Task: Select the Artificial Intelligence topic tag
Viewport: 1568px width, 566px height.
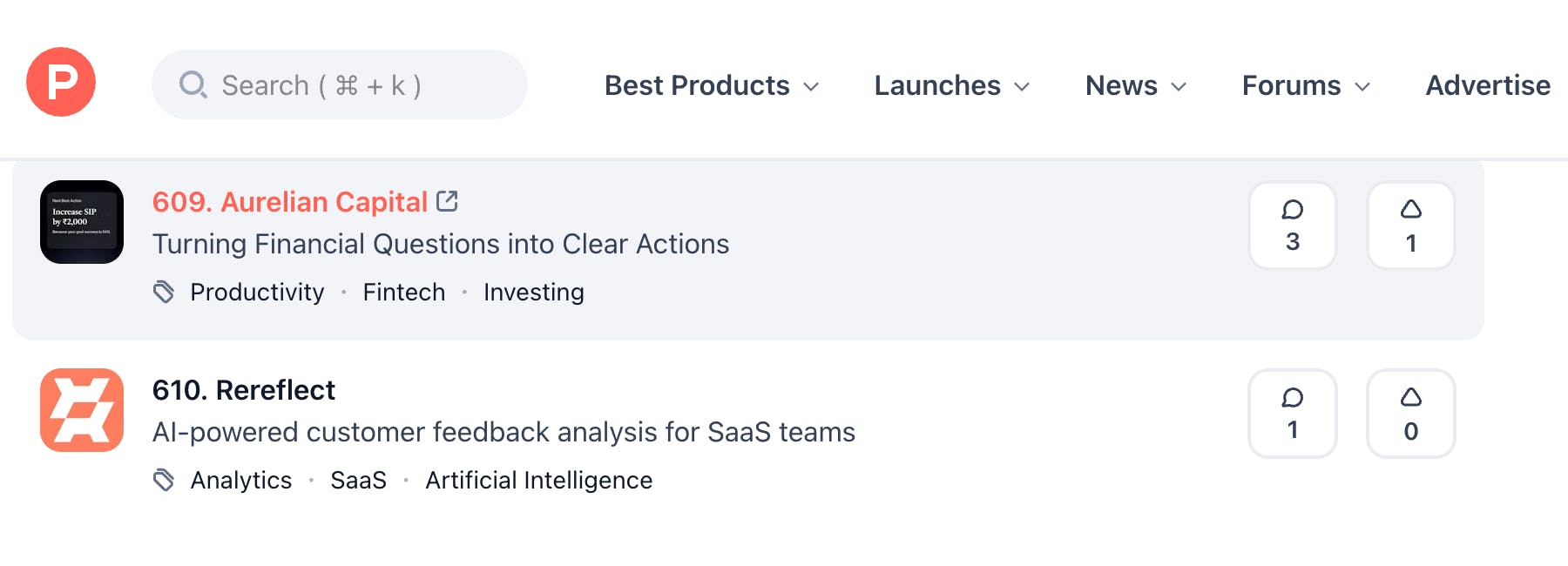Action: (538, 481)
